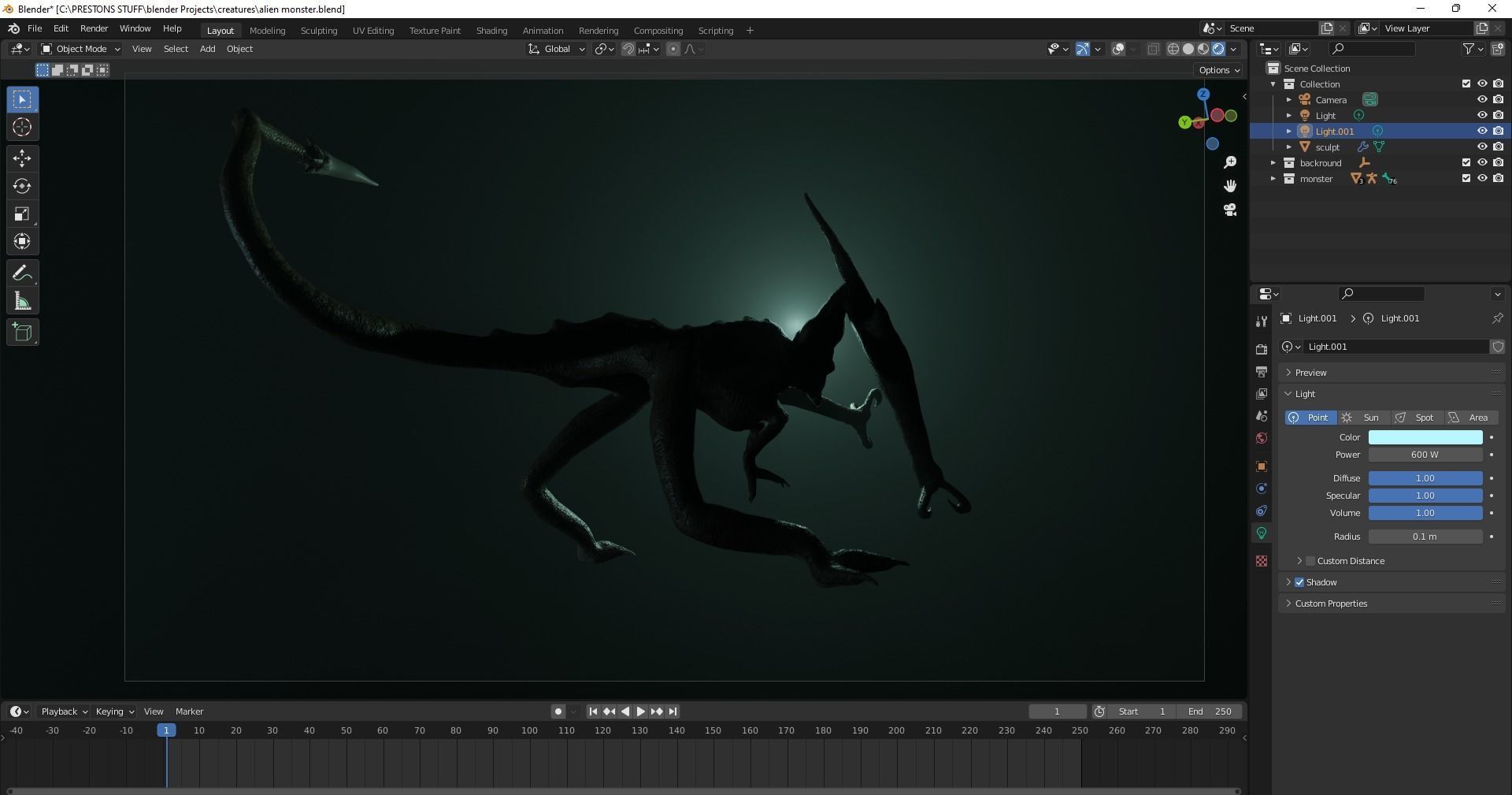This screenshot has width=1512, height=795.
Task: Open the viewport Options dropdown
Action: (x=1219, y=70)
